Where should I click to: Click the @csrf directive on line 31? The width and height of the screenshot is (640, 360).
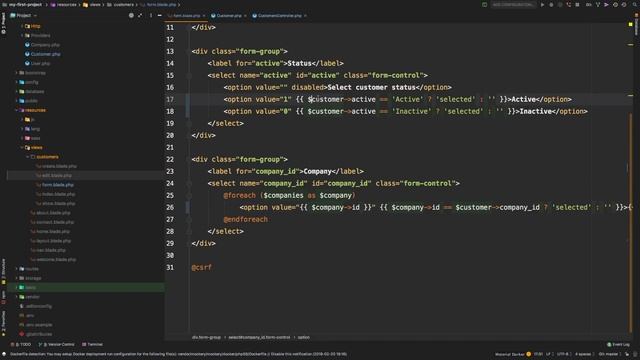[x=202, y=268]
